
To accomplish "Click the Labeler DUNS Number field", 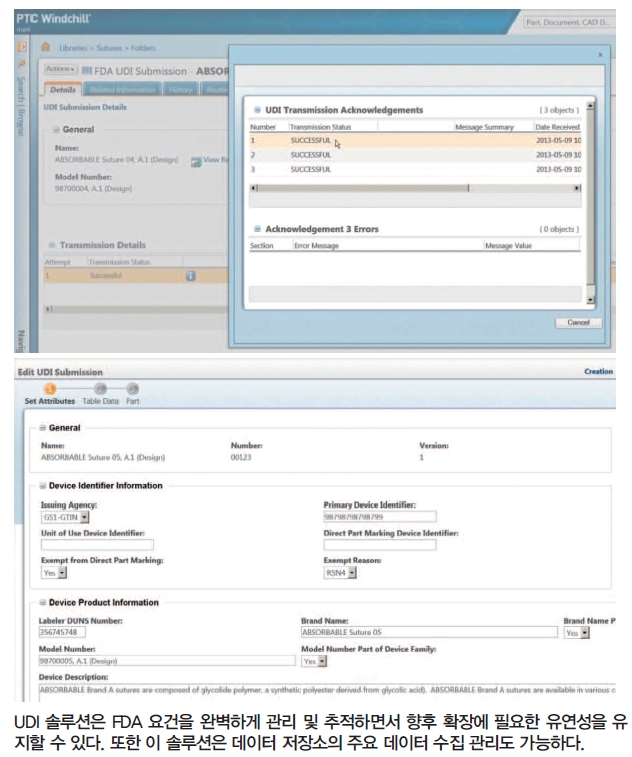I will (x=62, y=632).
